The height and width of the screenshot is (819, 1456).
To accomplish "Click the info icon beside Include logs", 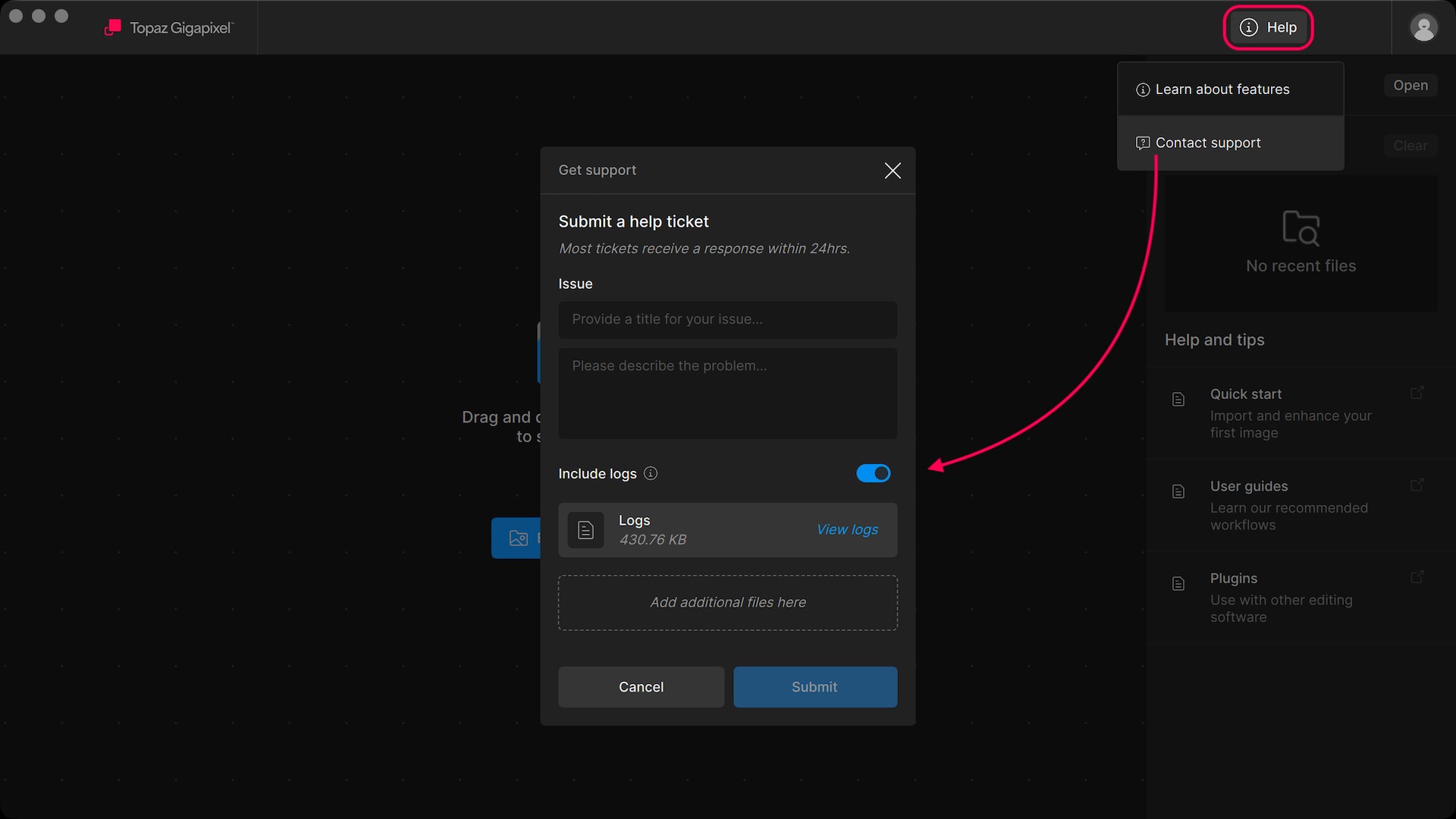I will [651, 473].
